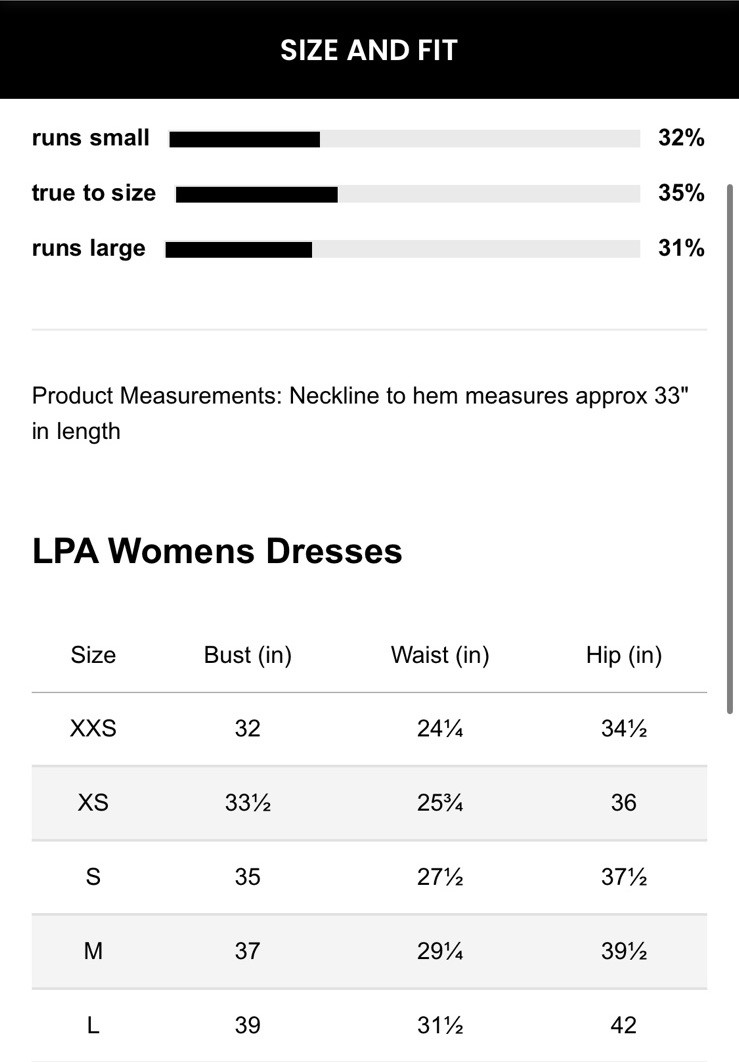Image resolution: width=739 pixels, height=1062 pixels.
Task: Click the SIZE AND FIT header title
Action: [x=369, y=50]
